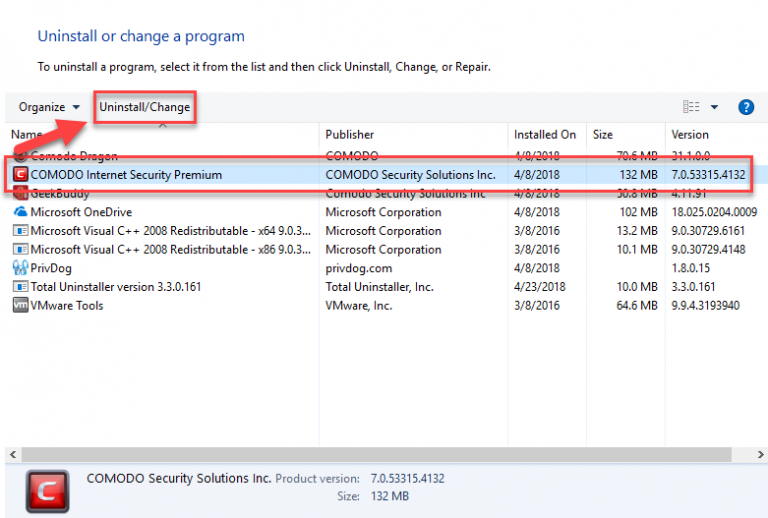The width and height of the screenshot is (768, 518).
Task: Sort by Publisher column header
Action: tap(350, 135)
